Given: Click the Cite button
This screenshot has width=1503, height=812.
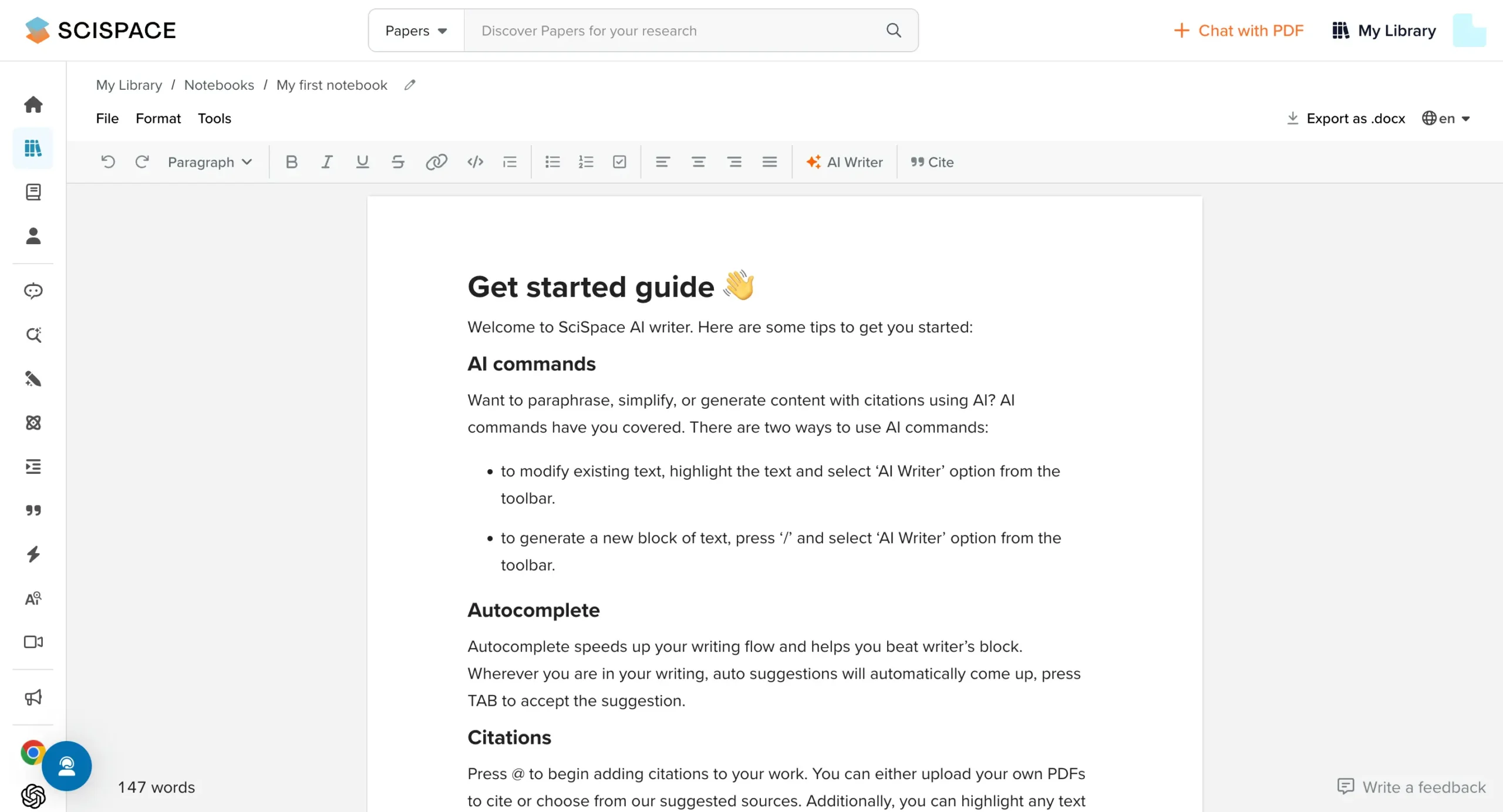Looking at the screenshot, I should (932, 162).
